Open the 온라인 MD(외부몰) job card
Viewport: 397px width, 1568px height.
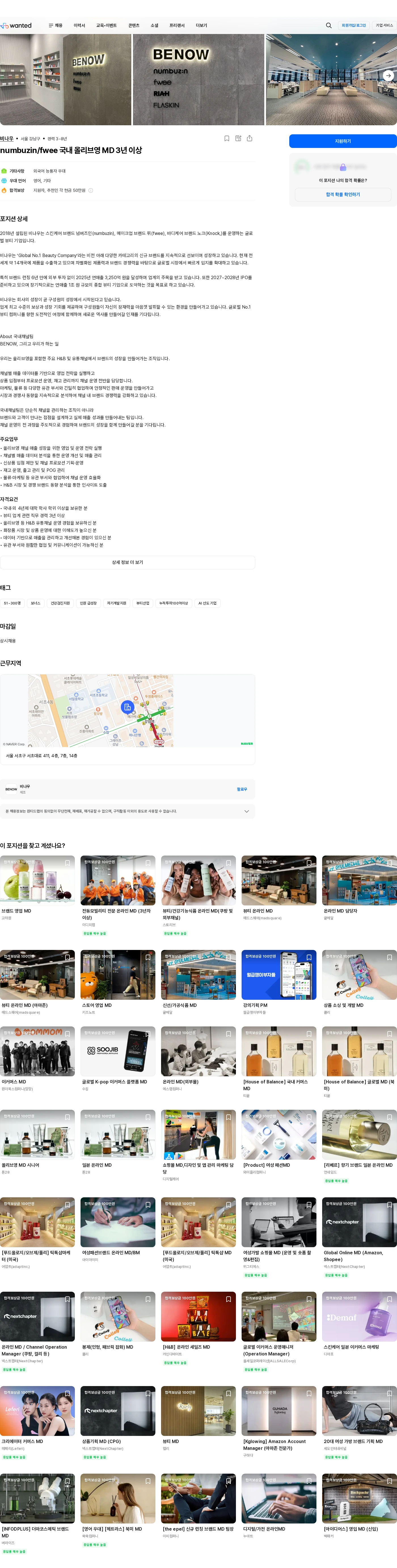click(x=198, y=1060)
